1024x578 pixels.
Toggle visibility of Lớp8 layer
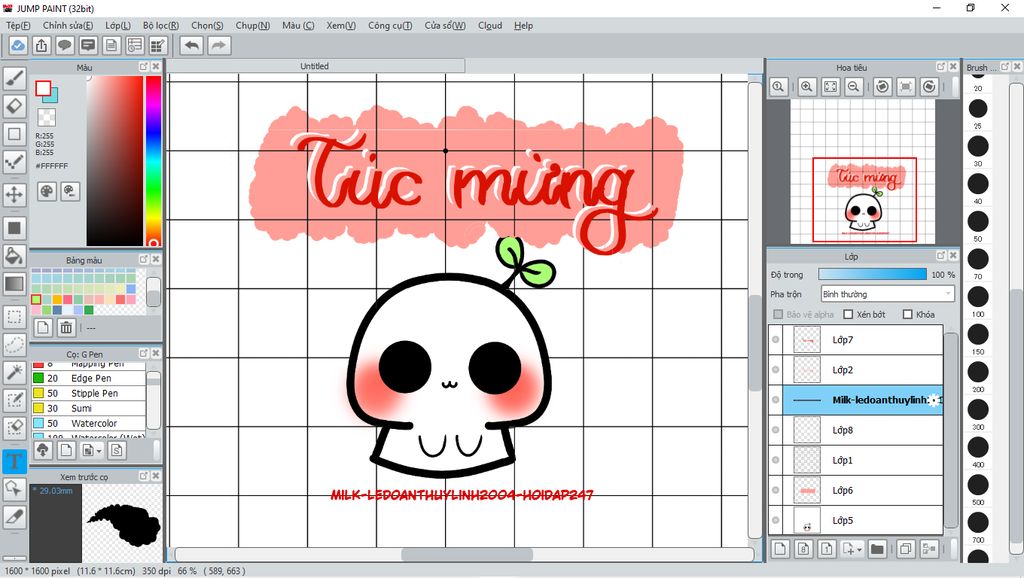coord(776,430)
